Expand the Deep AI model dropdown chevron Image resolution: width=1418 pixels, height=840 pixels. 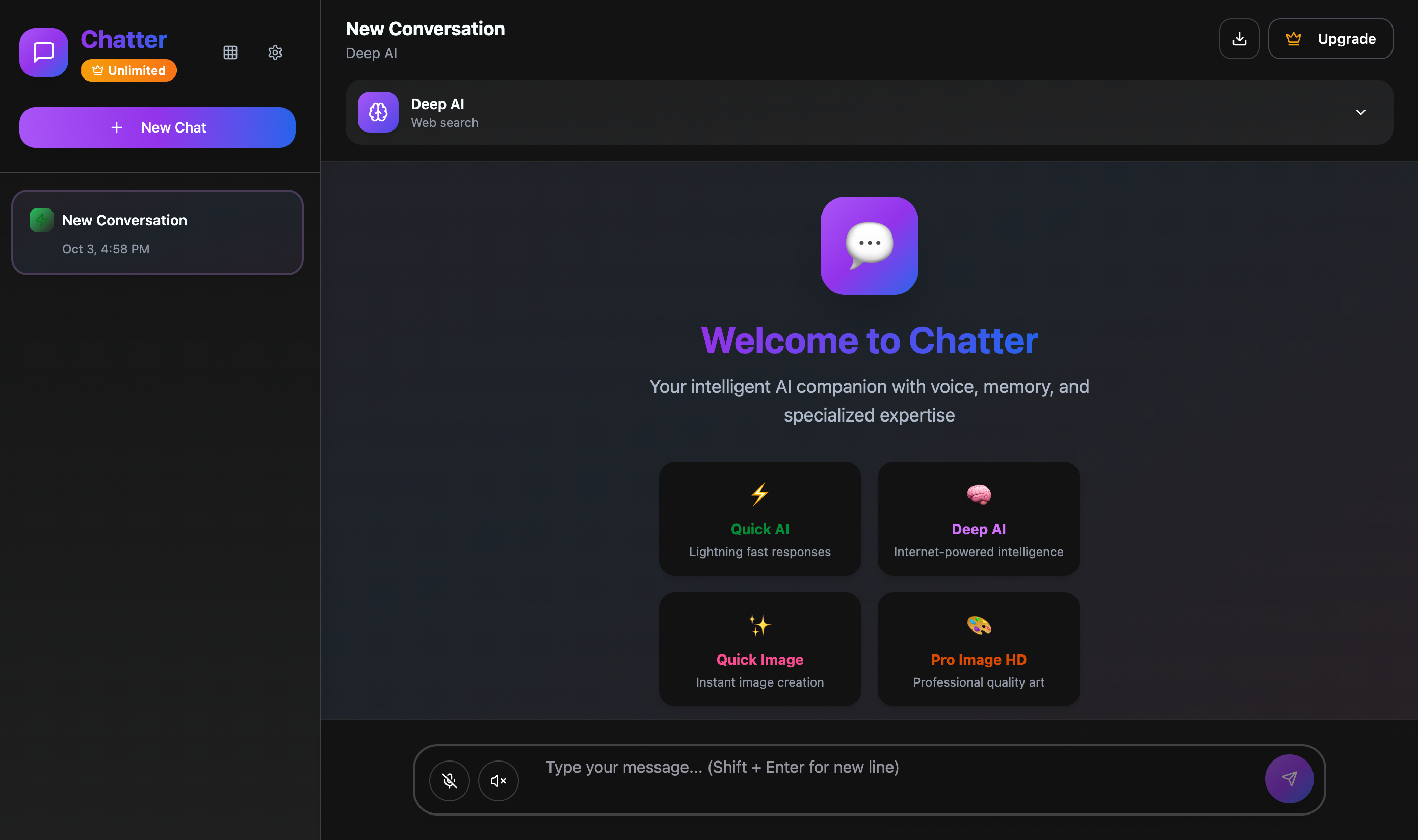[1361, 112]
